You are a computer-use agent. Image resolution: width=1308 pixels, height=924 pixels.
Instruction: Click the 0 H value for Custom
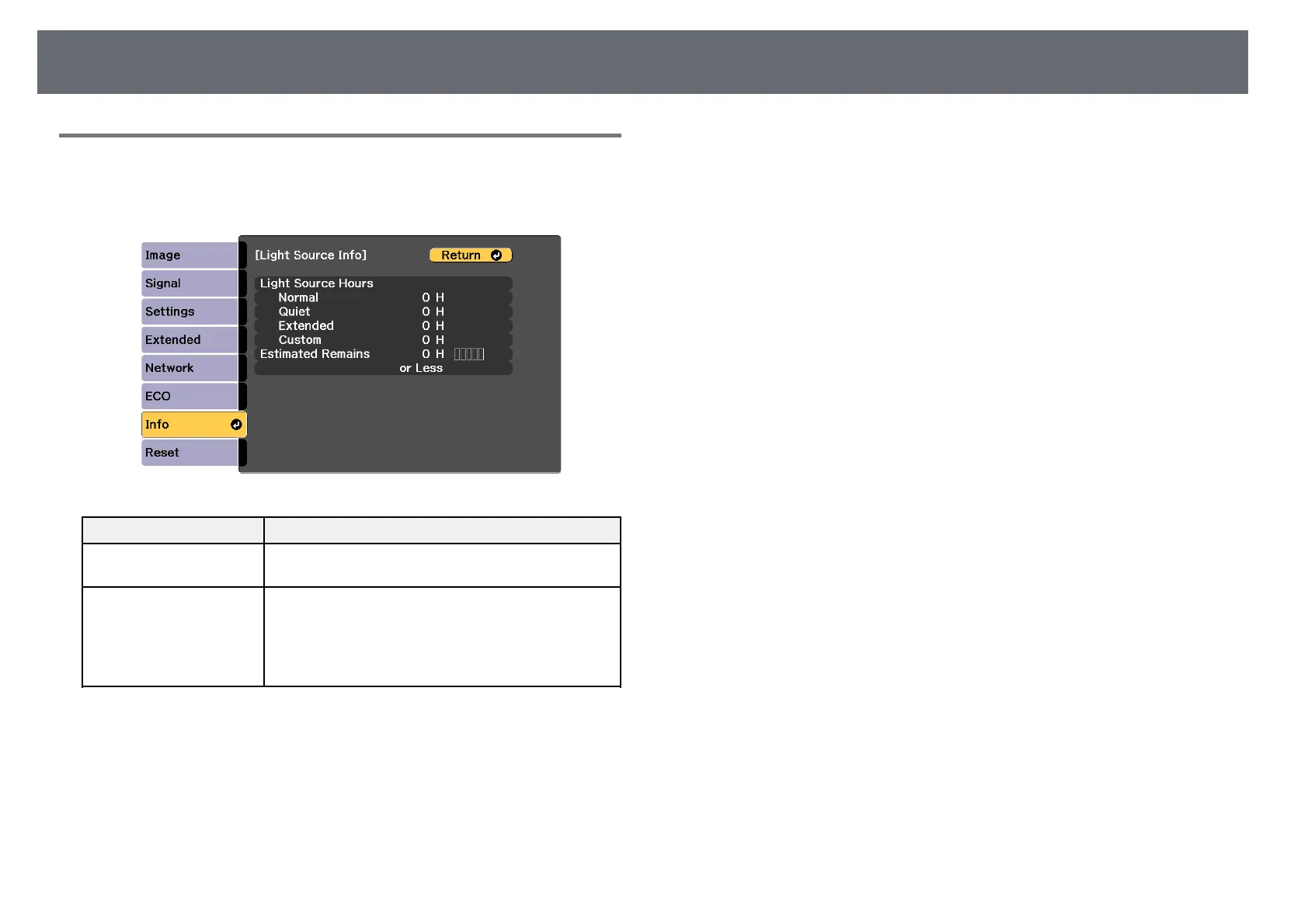click(433, 340)
